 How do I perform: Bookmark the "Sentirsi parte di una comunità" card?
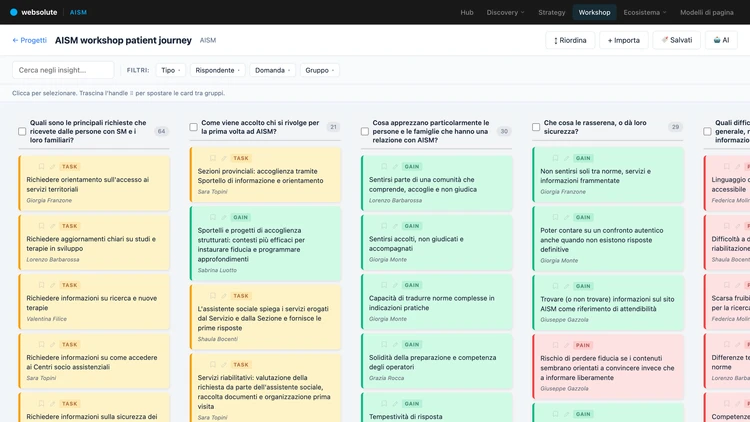pos(384,167)
